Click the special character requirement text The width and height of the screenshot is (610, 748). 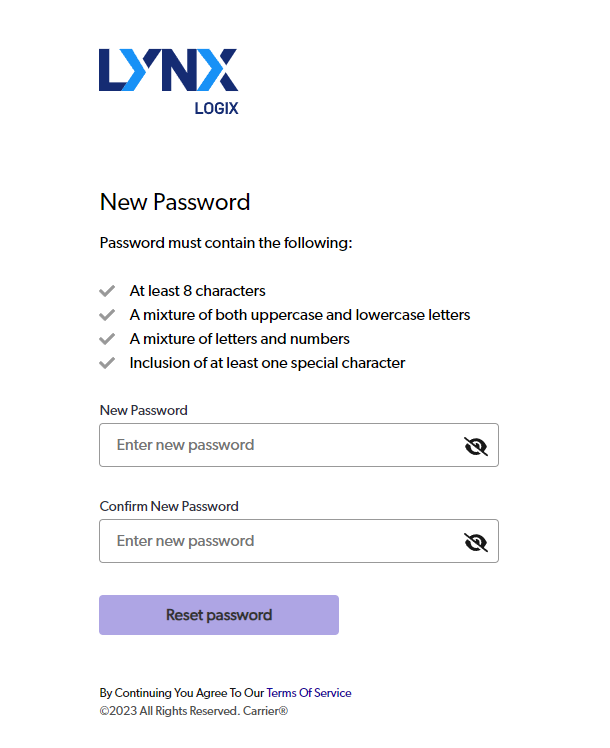click(x=267, y=363)
